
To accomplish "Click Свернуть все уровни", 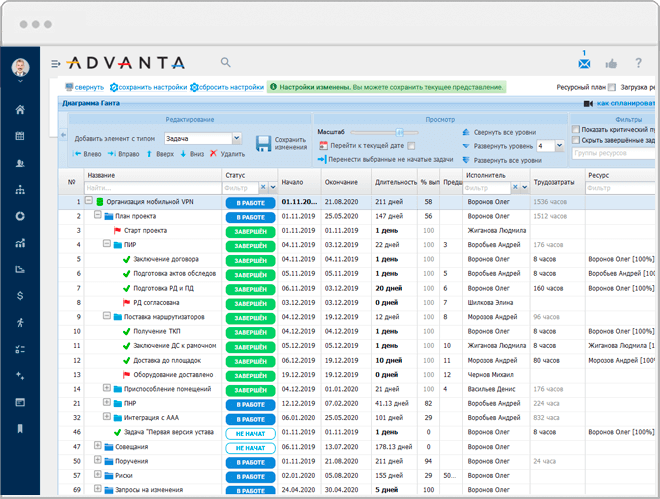I will (499, 132).
